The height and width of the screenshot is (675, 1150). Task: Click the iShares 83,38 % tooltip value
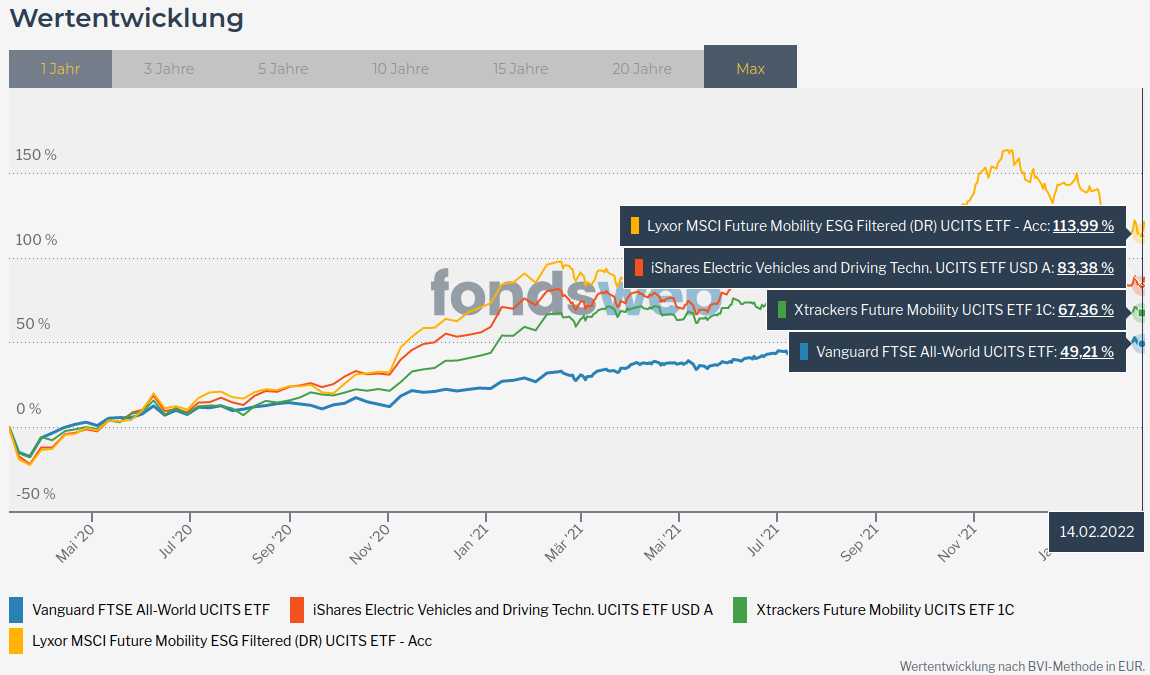click(1085, 268)
